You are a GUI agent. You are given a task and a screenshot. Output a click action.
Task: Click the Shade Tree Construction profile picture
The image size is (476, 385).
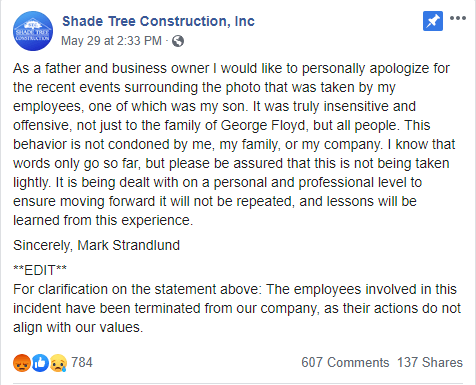(33, 31)
